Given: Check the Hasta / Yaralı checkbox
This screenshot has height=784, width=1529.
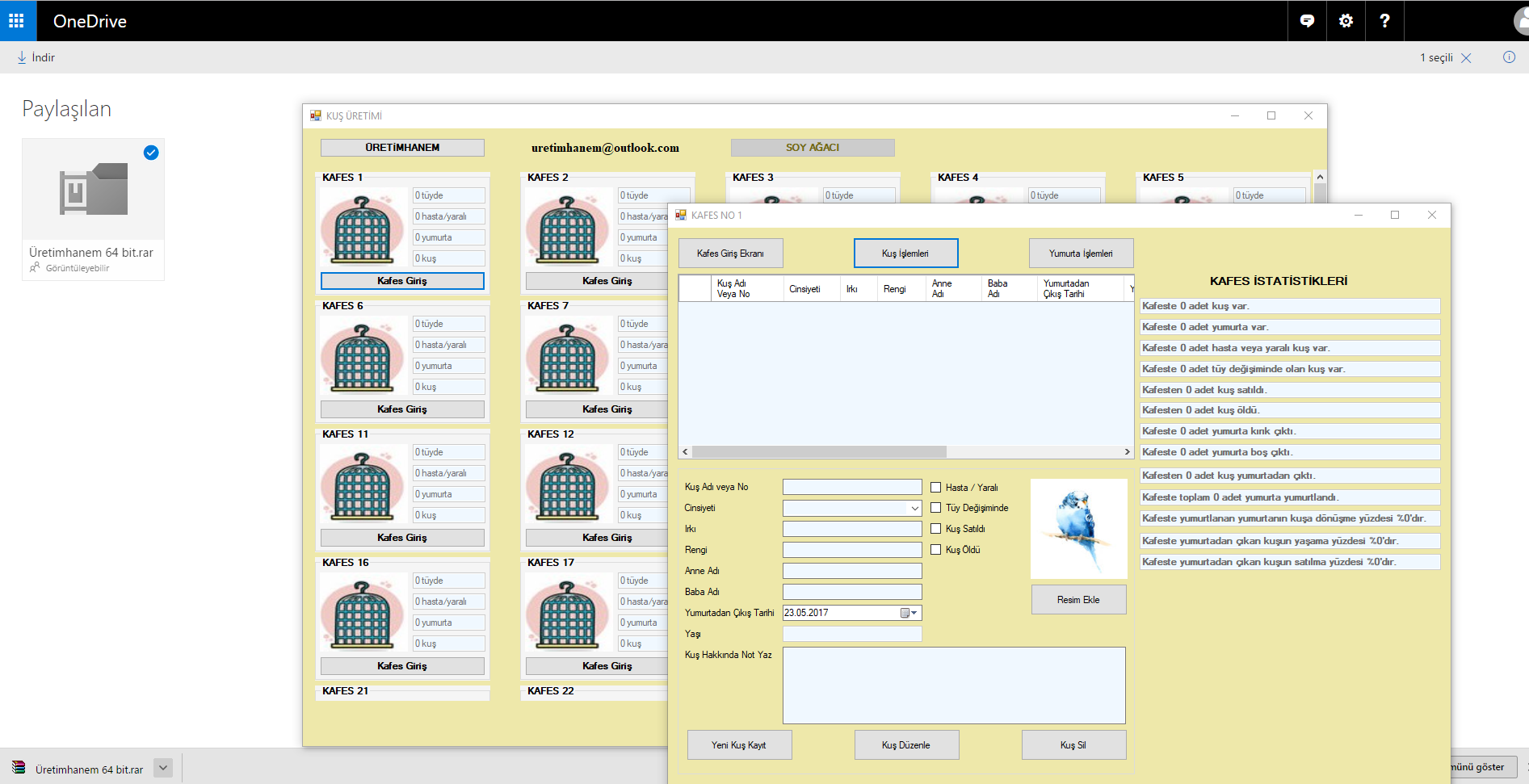Looking at the screenshot, I should (x=936, y=488).
